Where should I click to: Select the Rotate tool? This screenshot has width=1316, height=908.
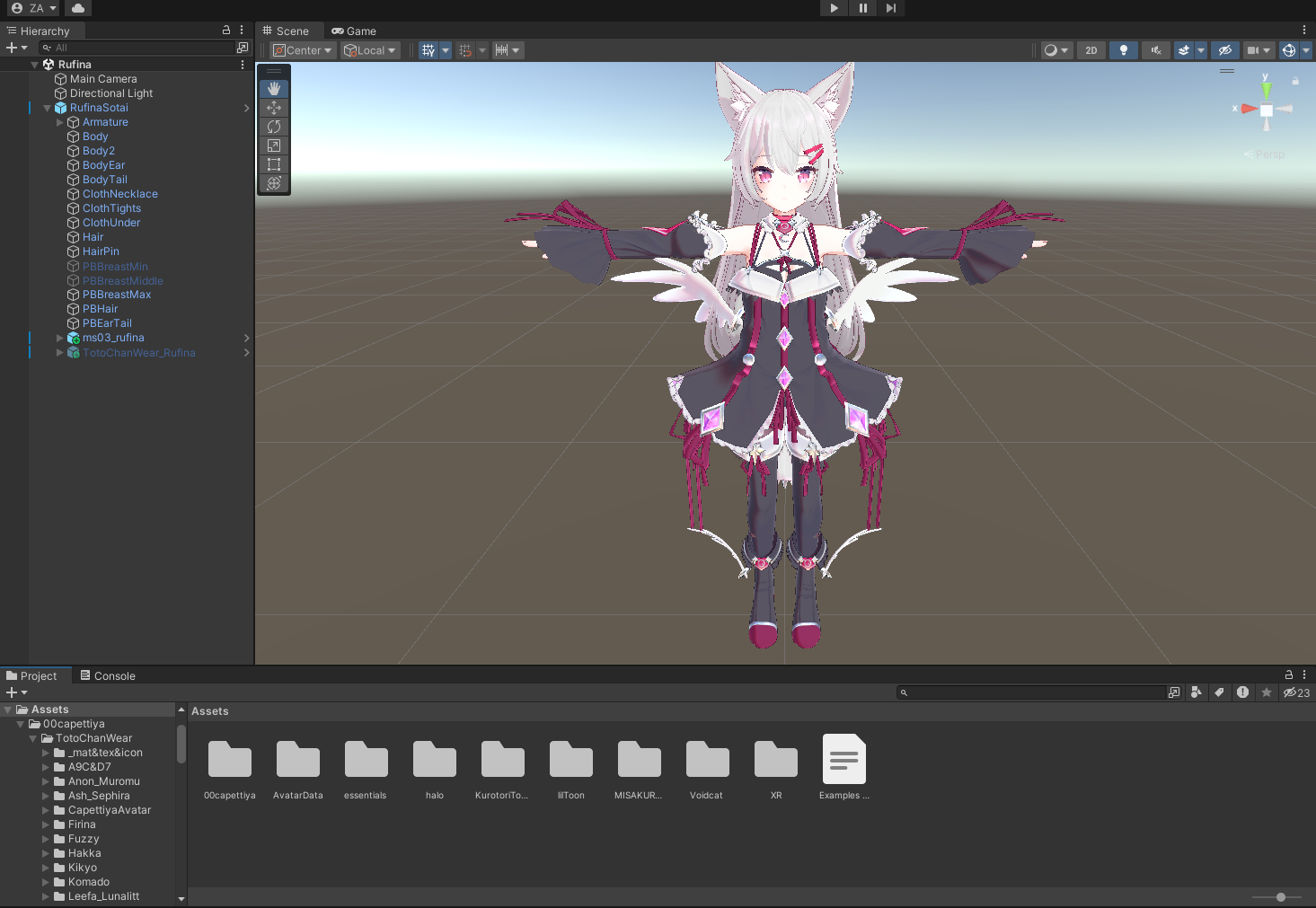click(274, 127)
